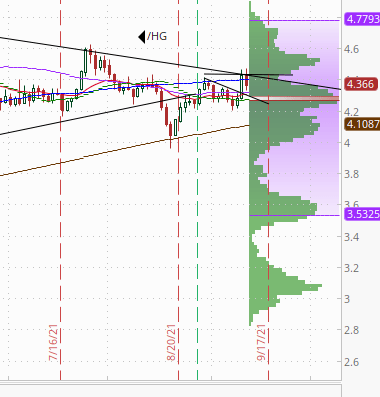Click the horizontal scrollbar below the chart
The image size is (380, 397).
tap(171, 391)
